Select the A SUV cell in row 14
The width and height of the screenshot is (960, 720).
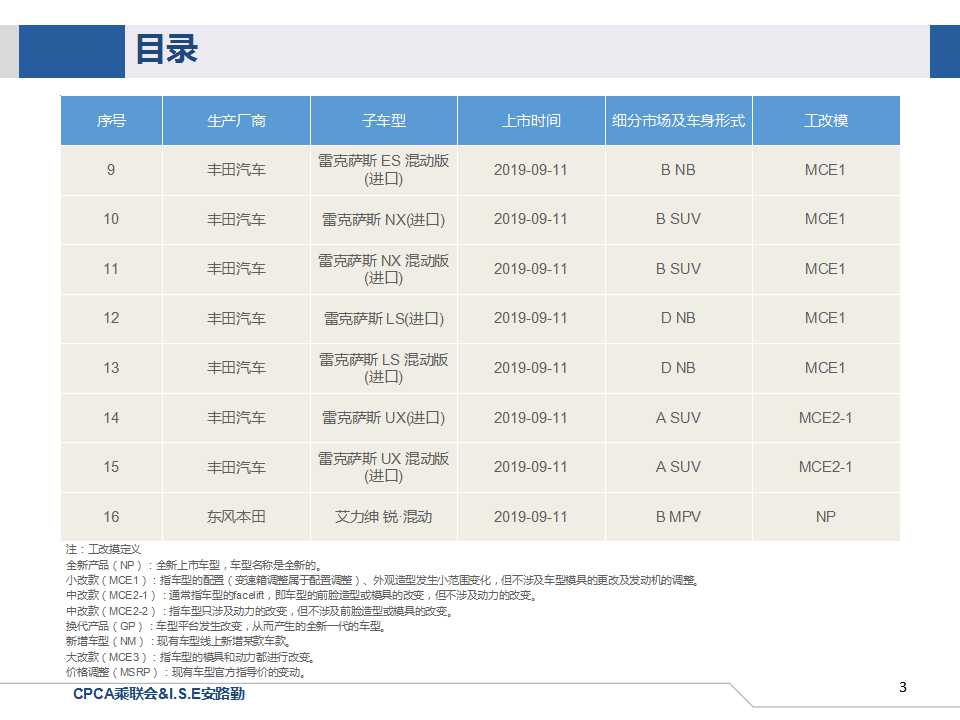click(x=678, y=418)
